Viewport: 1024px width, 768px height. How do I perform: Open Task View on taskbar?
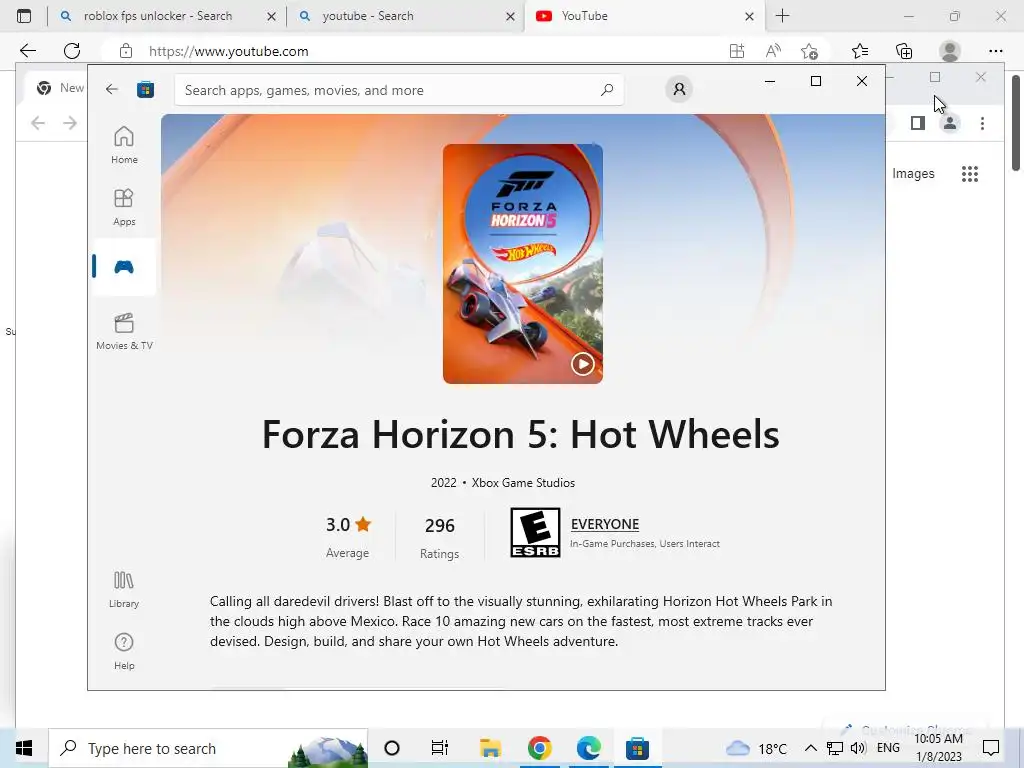coord(440,748)
